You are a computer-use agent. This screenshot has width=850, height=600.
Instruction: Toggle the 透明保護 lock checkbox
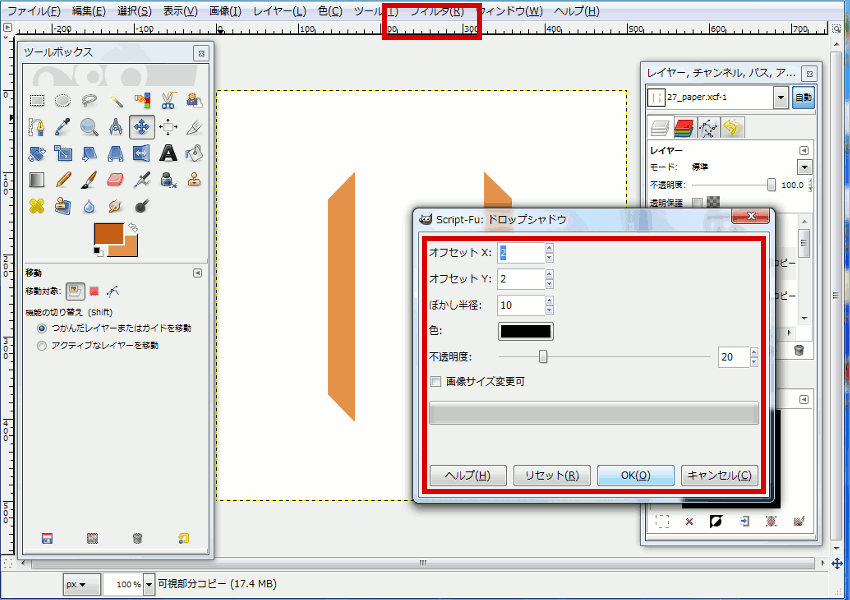tap(697, 201)
